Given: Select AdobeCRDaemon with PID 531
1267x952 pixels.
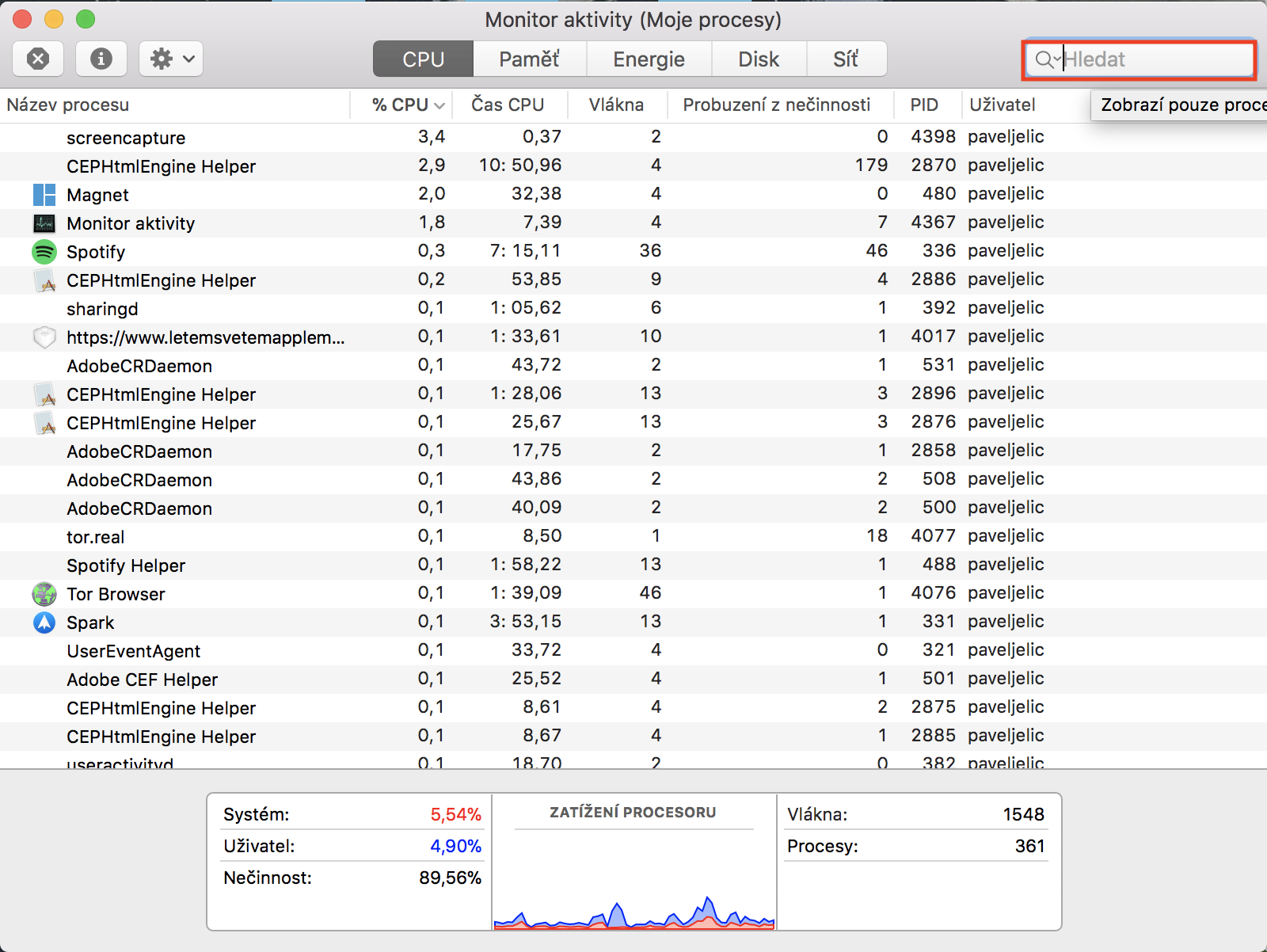Looking at the screenshot, I should [633, 366].
